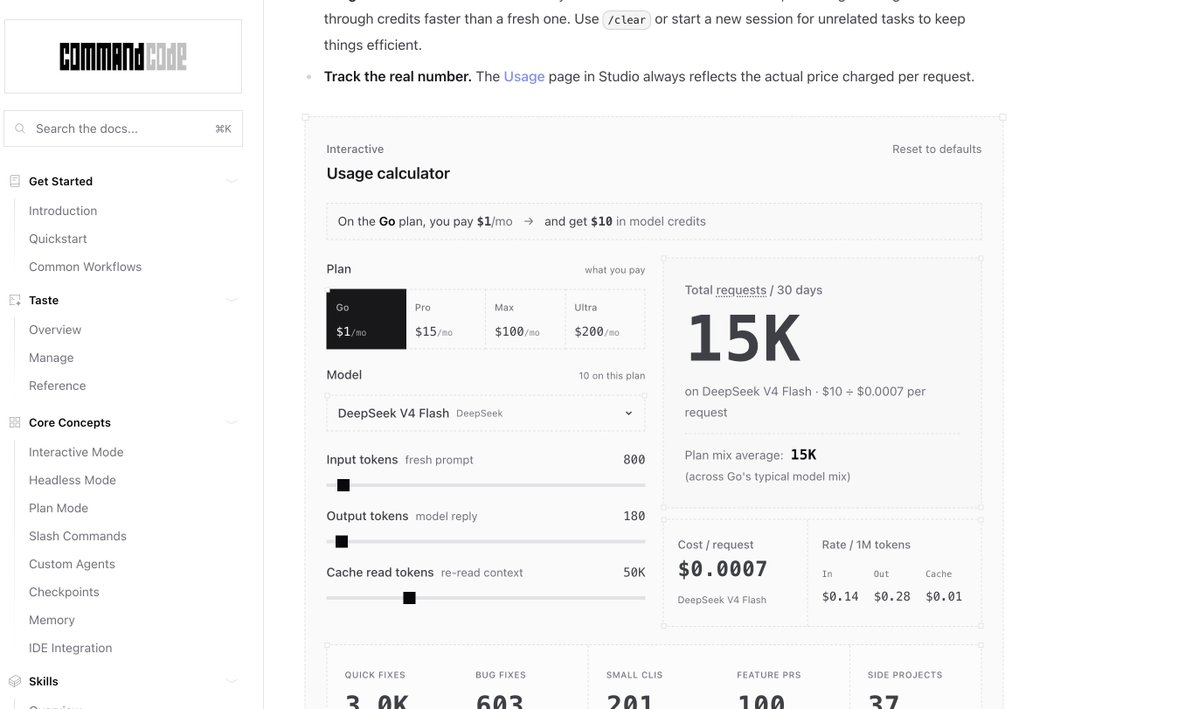
Task: Collapse the Skills section chevron
Action: pyautogui.click(x=232, y=681)
